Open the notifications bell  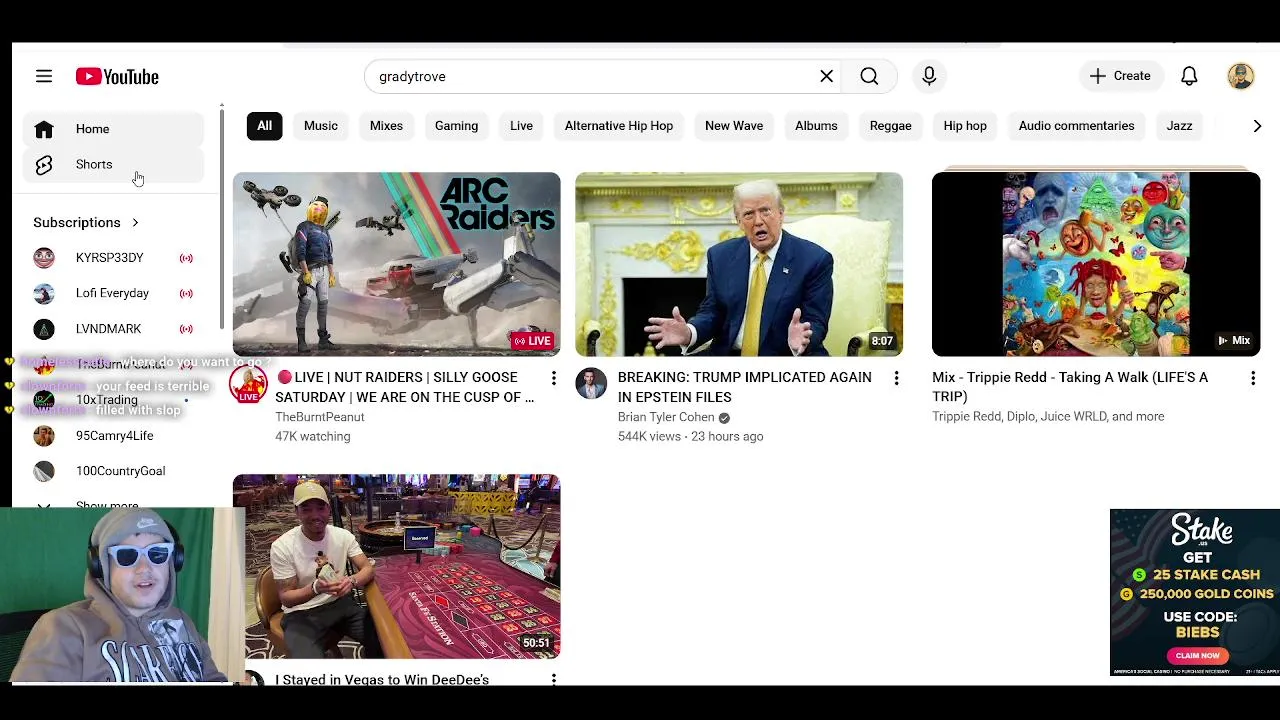[x=1189, y=76]
